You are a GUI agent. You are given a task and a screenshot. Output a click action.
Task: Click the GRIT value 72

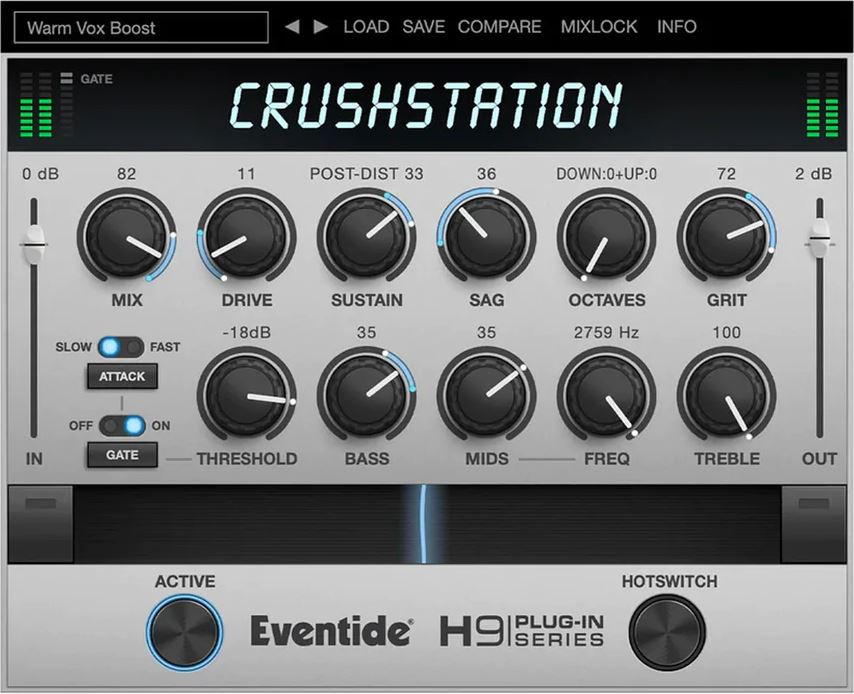point(727,174)
